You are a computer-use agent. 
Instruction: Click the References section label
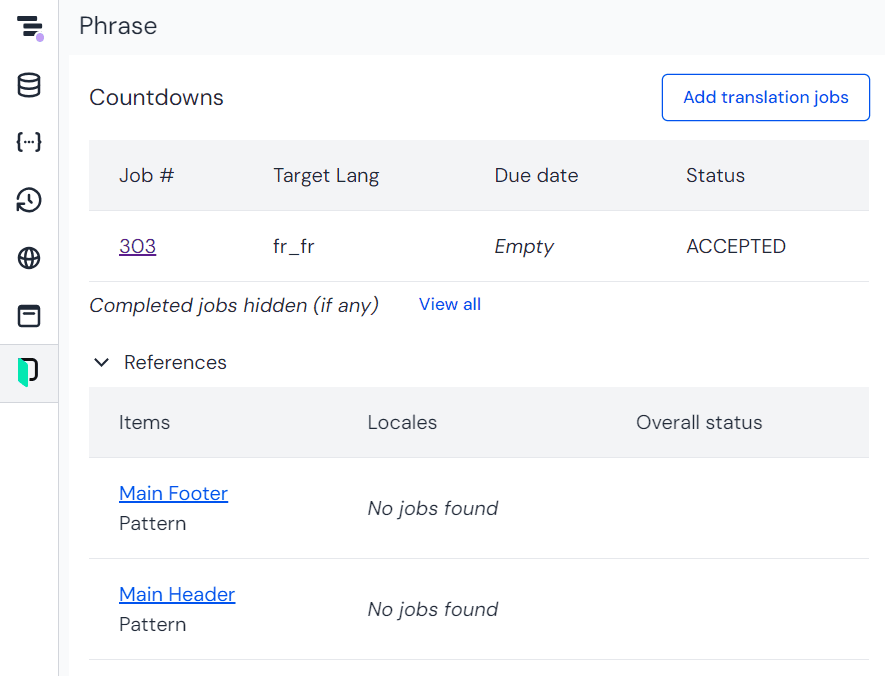click(x=175, y=362)
